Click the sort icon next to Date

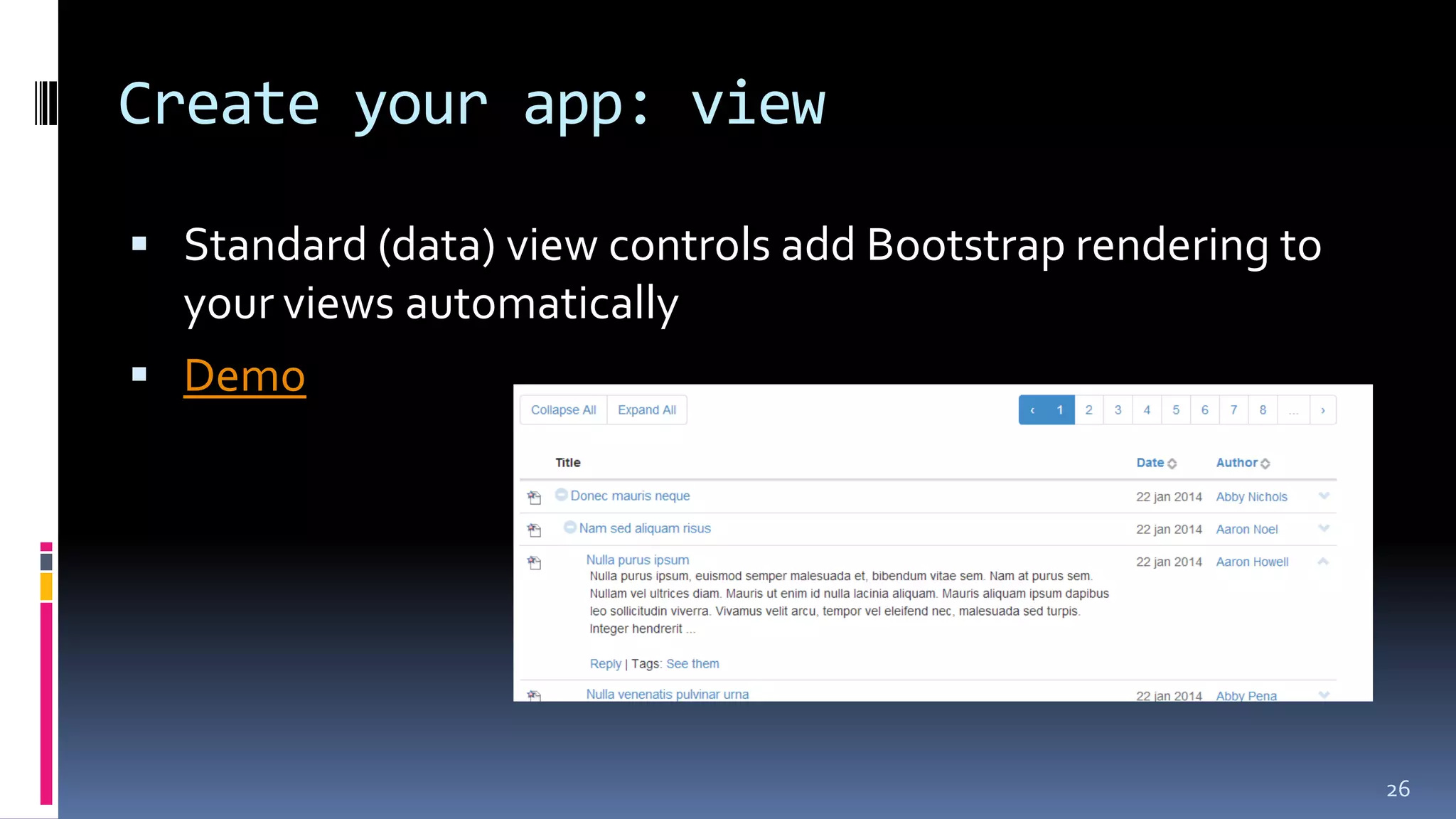pos(1172,464)
